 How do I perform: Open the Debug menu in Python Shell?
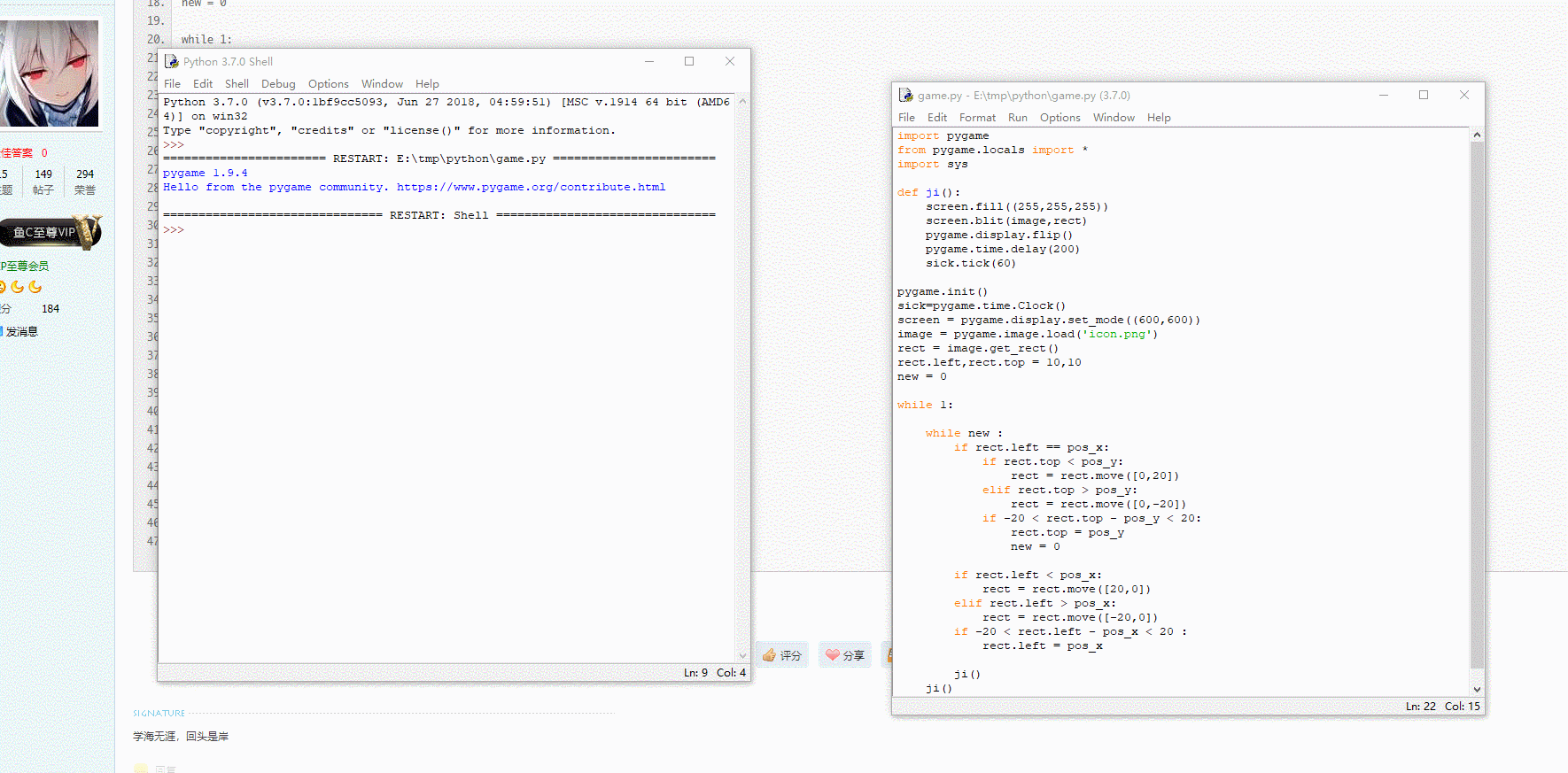tap(278, 84)
